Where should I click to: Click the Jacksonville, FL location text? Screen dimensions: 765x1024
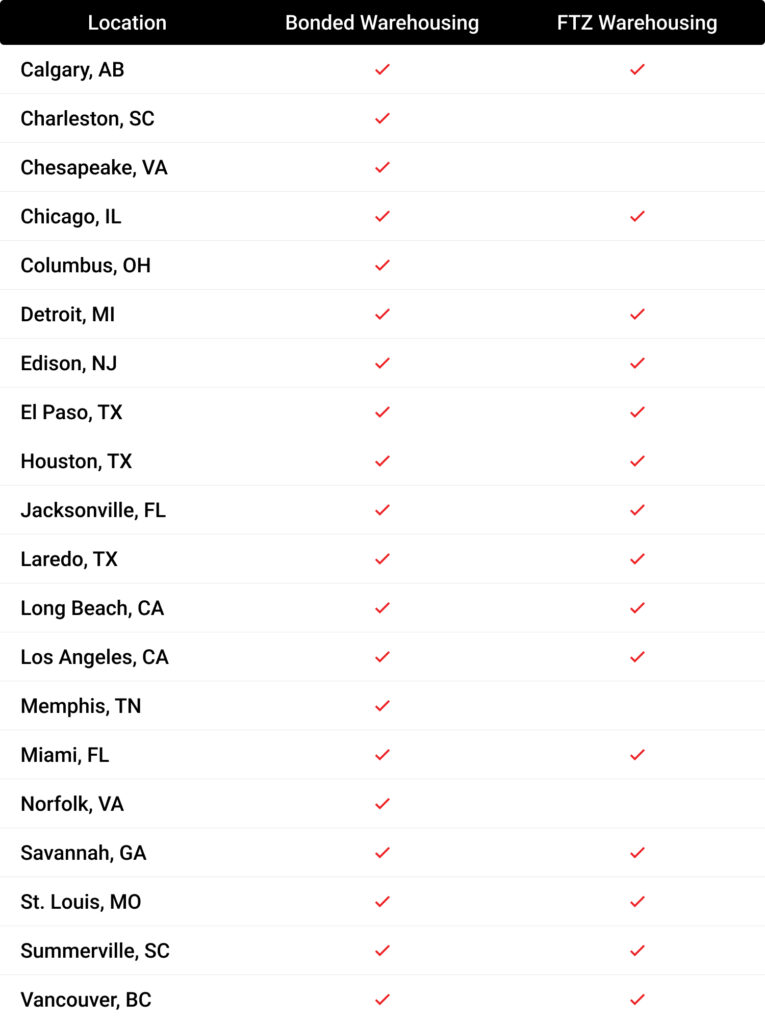point(93,510)
